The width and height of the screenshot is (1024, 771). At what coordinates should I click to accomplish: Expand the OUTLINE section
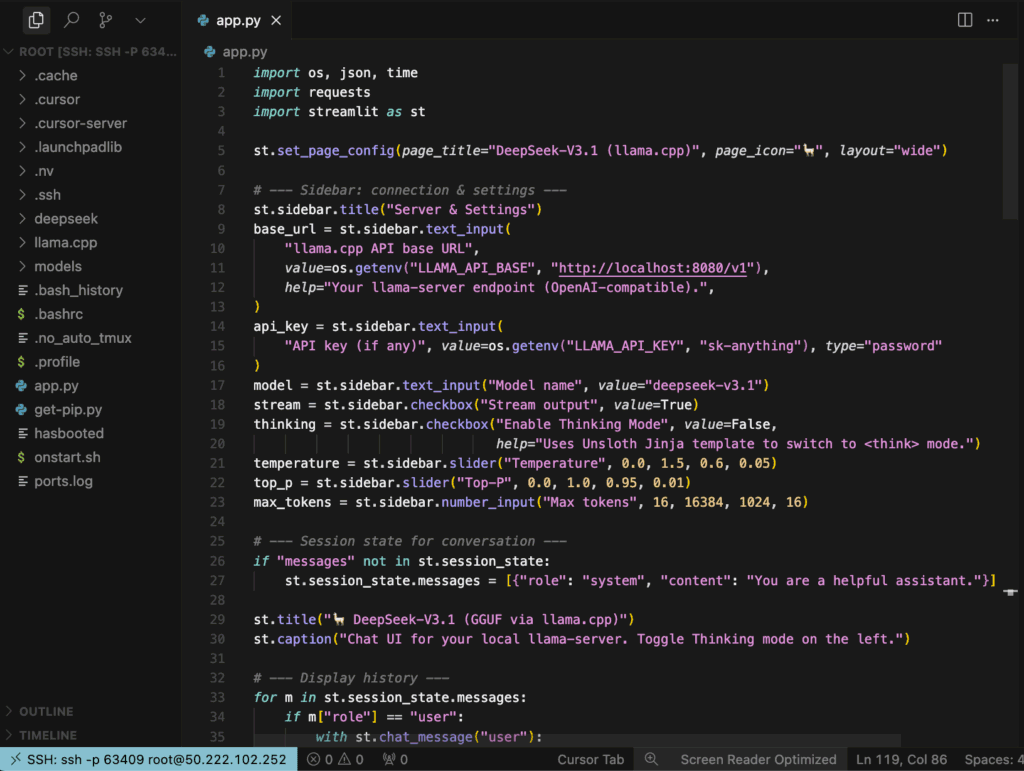[91, 711]
